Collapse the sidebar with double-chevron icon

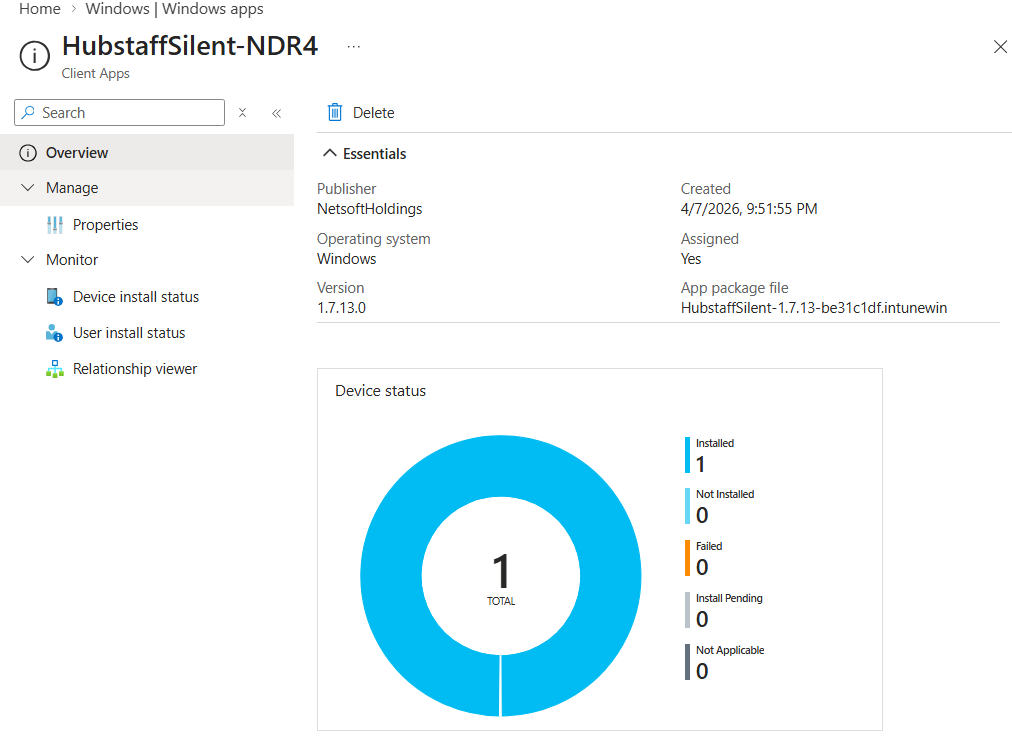(277, 113)
